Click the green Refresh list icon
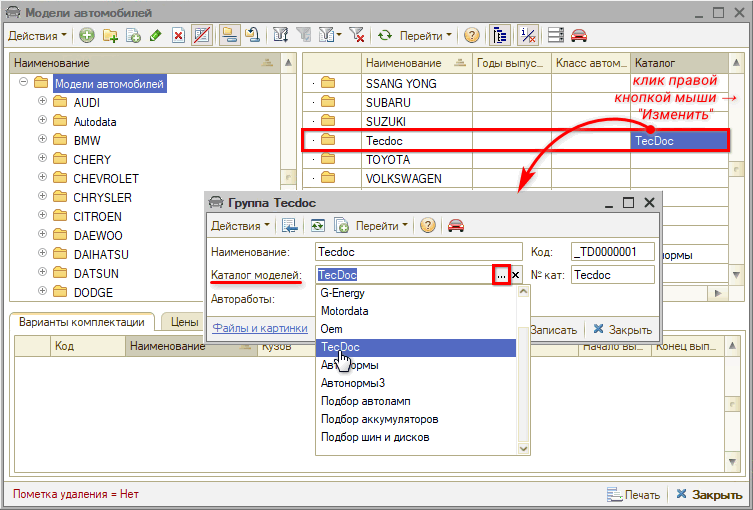753x510 pixels. [x=384, y=35]
